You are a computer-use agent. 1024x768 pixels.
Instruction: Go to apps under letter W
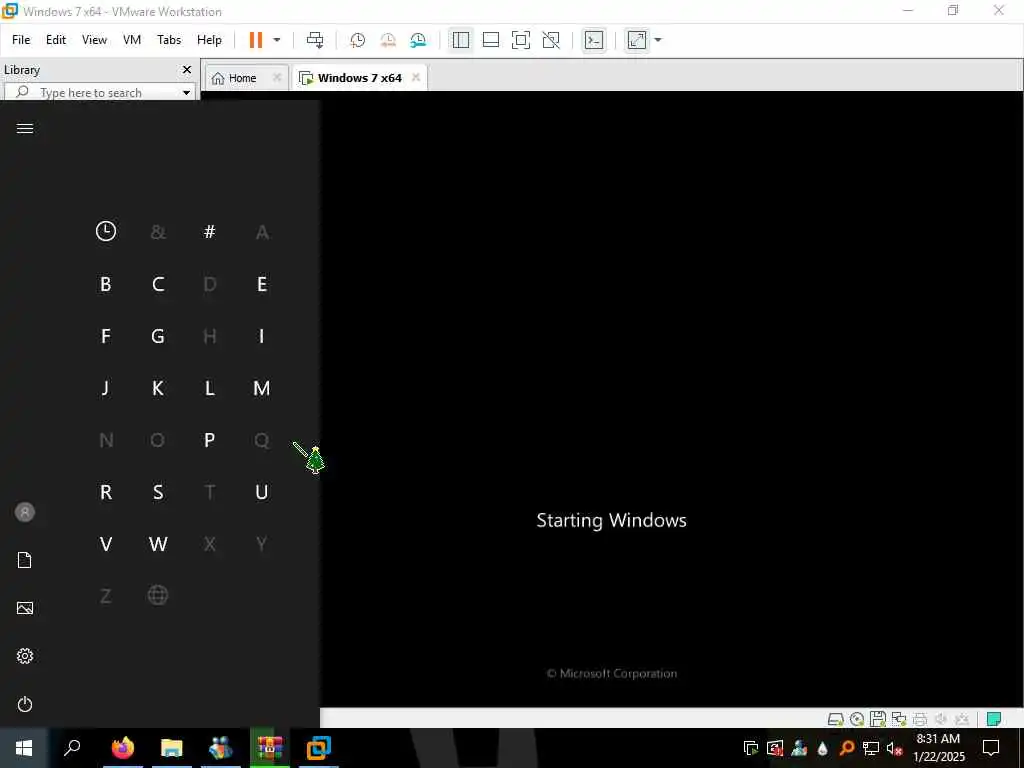(158, 544)
